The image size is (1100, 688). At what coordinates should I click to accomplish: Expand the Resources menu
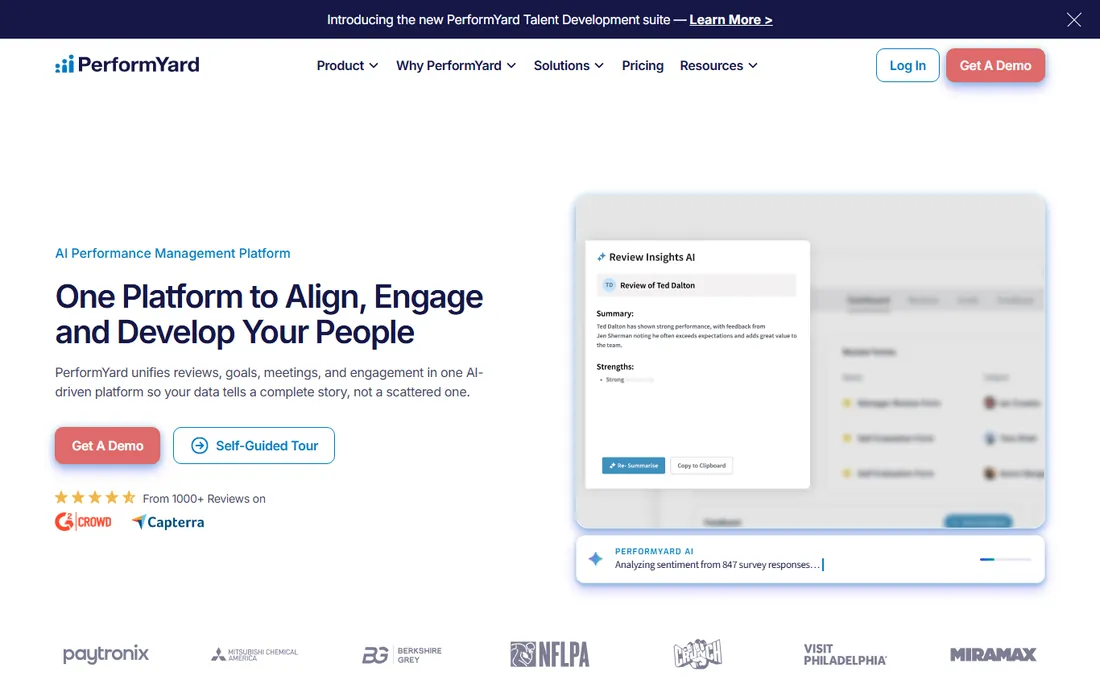[x=718, y=65]
